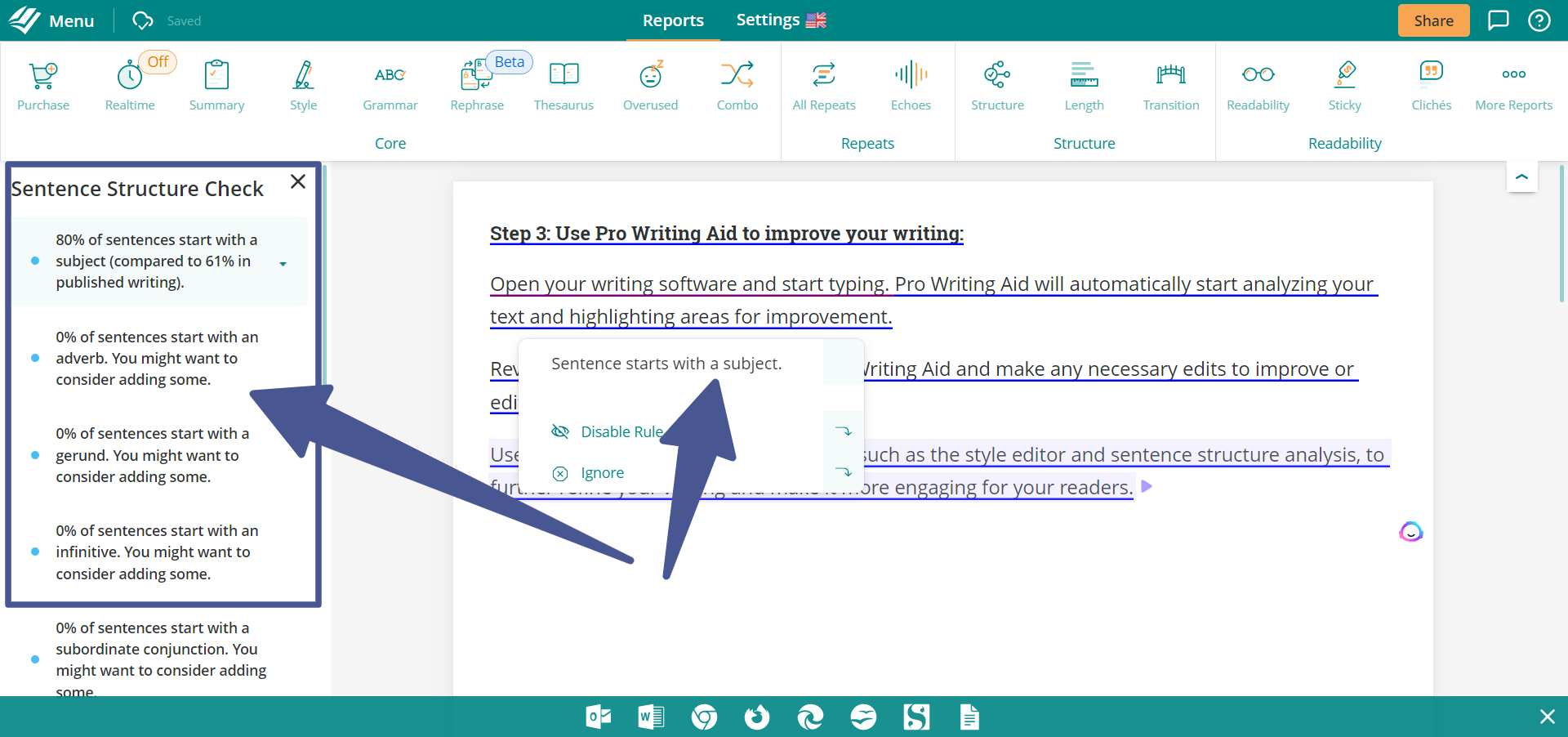Click the arrow beside Ignore
The width and height of the screenshot is (1568, 737).
(843, 472)
